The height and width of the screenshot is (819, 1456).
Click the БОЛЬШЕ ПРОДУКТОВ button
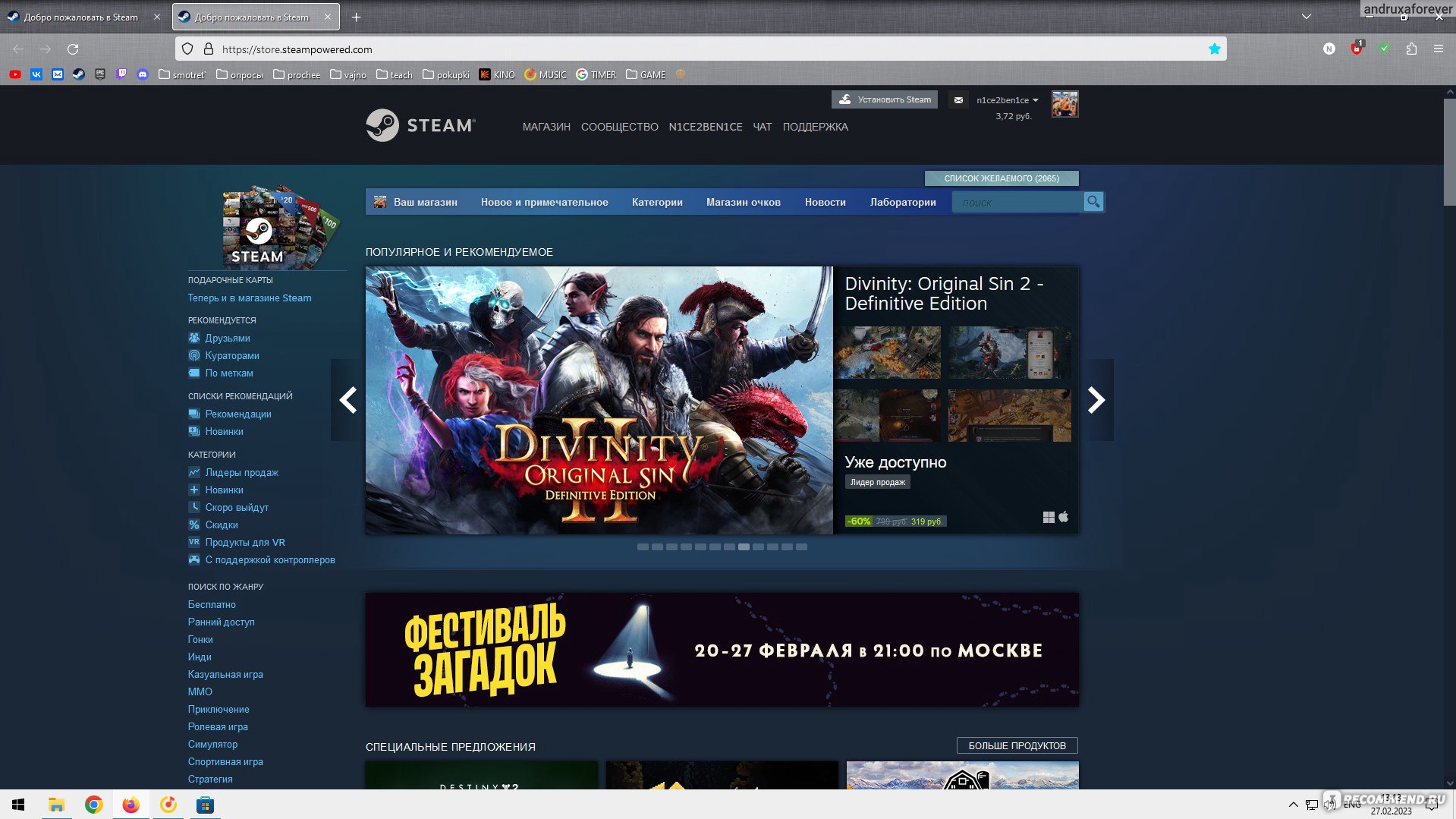point(1017,745)
